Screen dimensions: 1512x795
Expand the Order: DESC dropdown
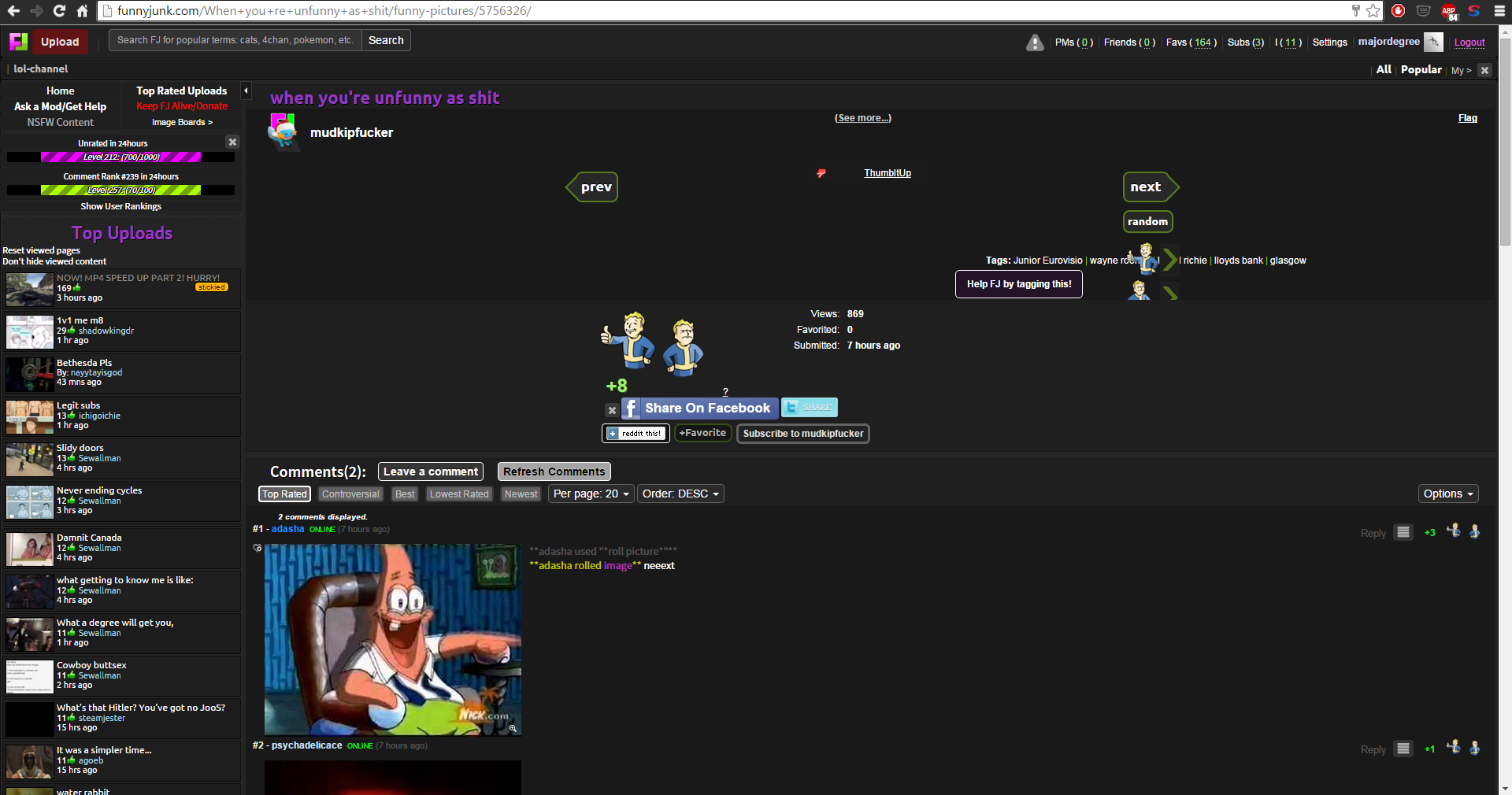[680, 494]
